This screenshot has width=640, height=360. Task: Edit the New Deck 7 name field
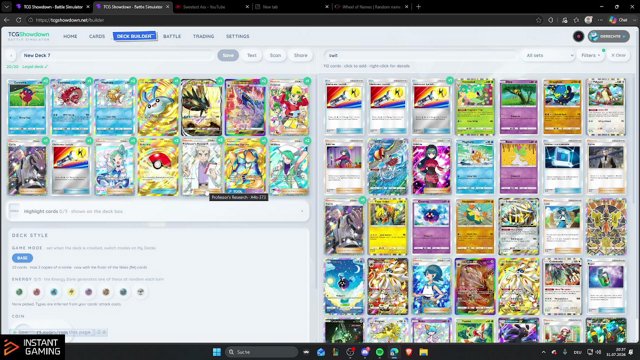[x=116, y=55]
